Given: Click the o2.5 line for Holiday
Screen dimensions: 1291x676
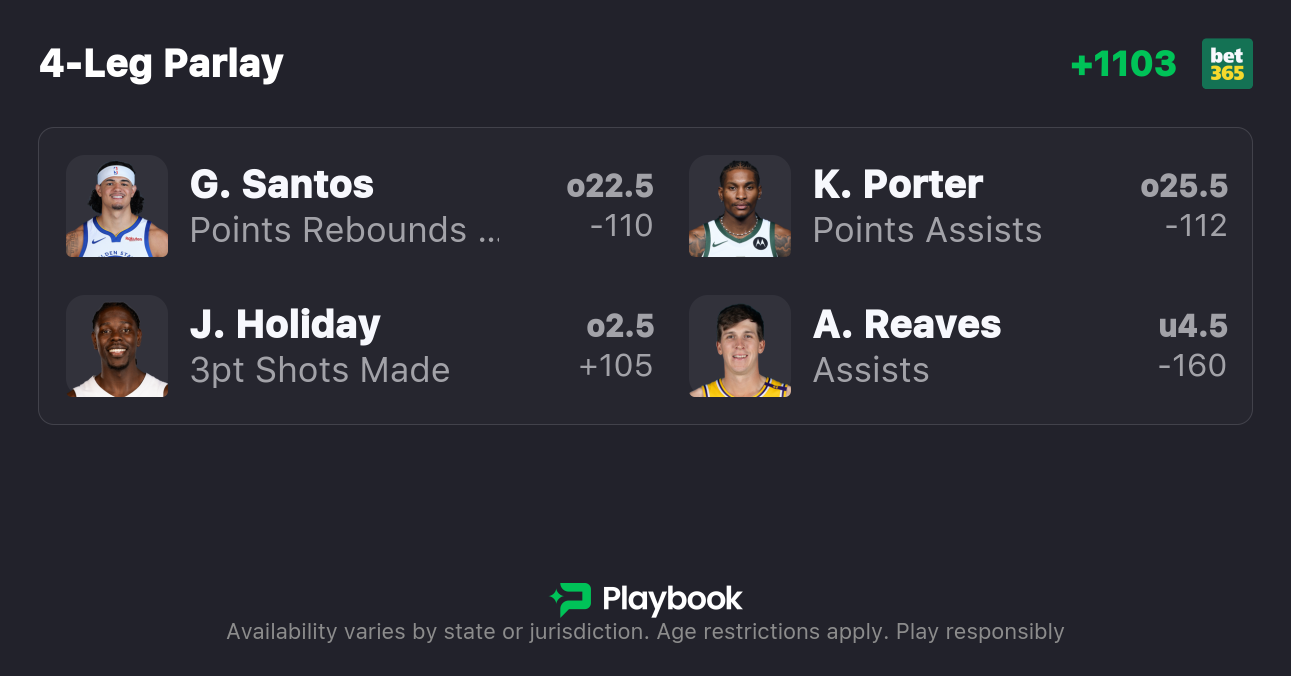Looking at the screenshot, I should (620, 326).
